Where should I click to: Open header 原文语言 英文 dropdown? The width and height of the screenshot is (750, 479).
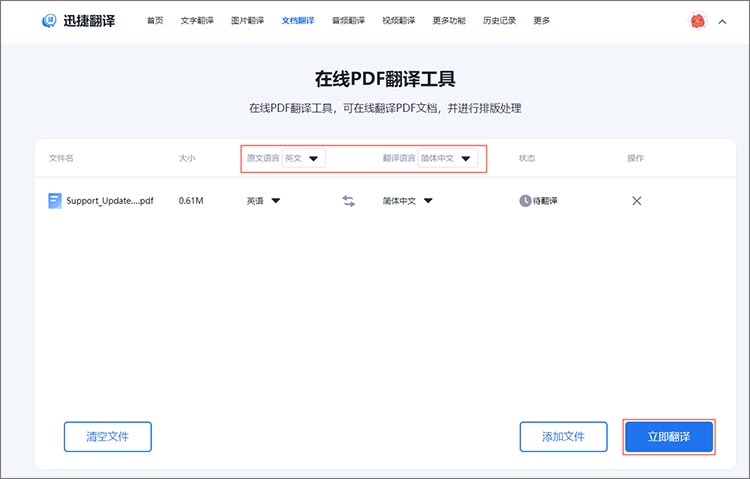304,158
